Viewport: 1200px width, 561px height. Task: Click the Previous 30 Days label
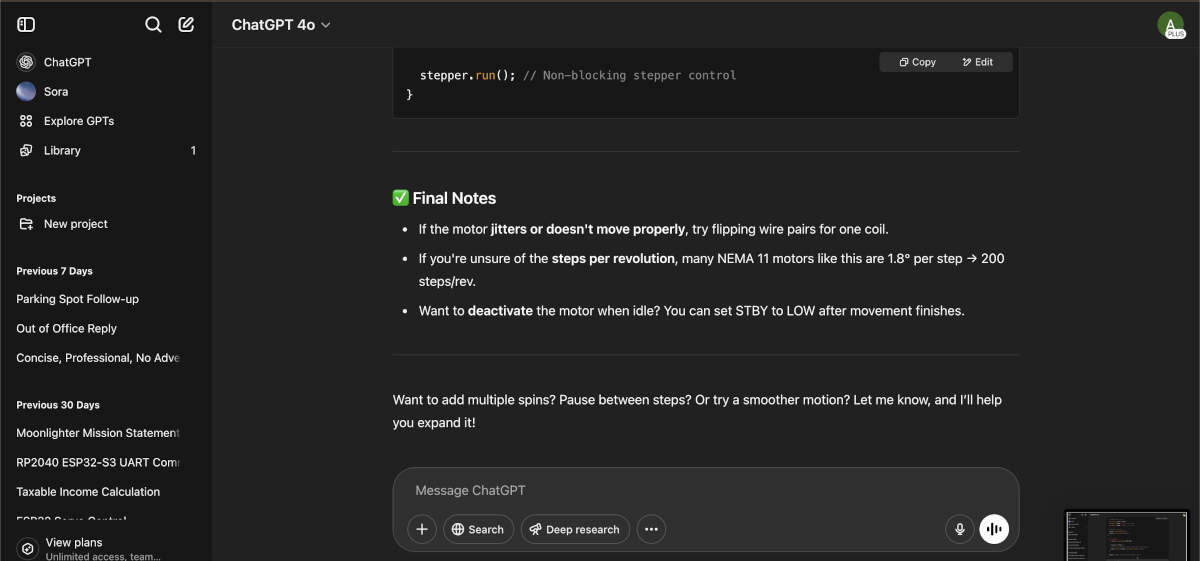pos(58,405)
